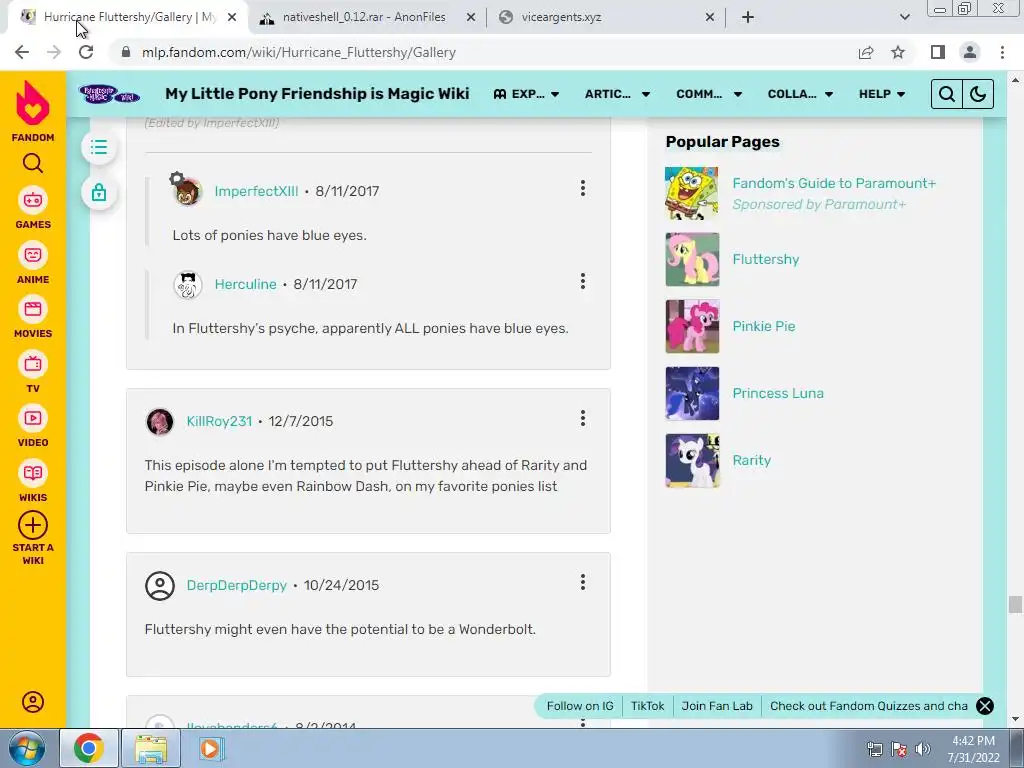
Task: Open the Chrome side panel icon
Action: (938, 52)
